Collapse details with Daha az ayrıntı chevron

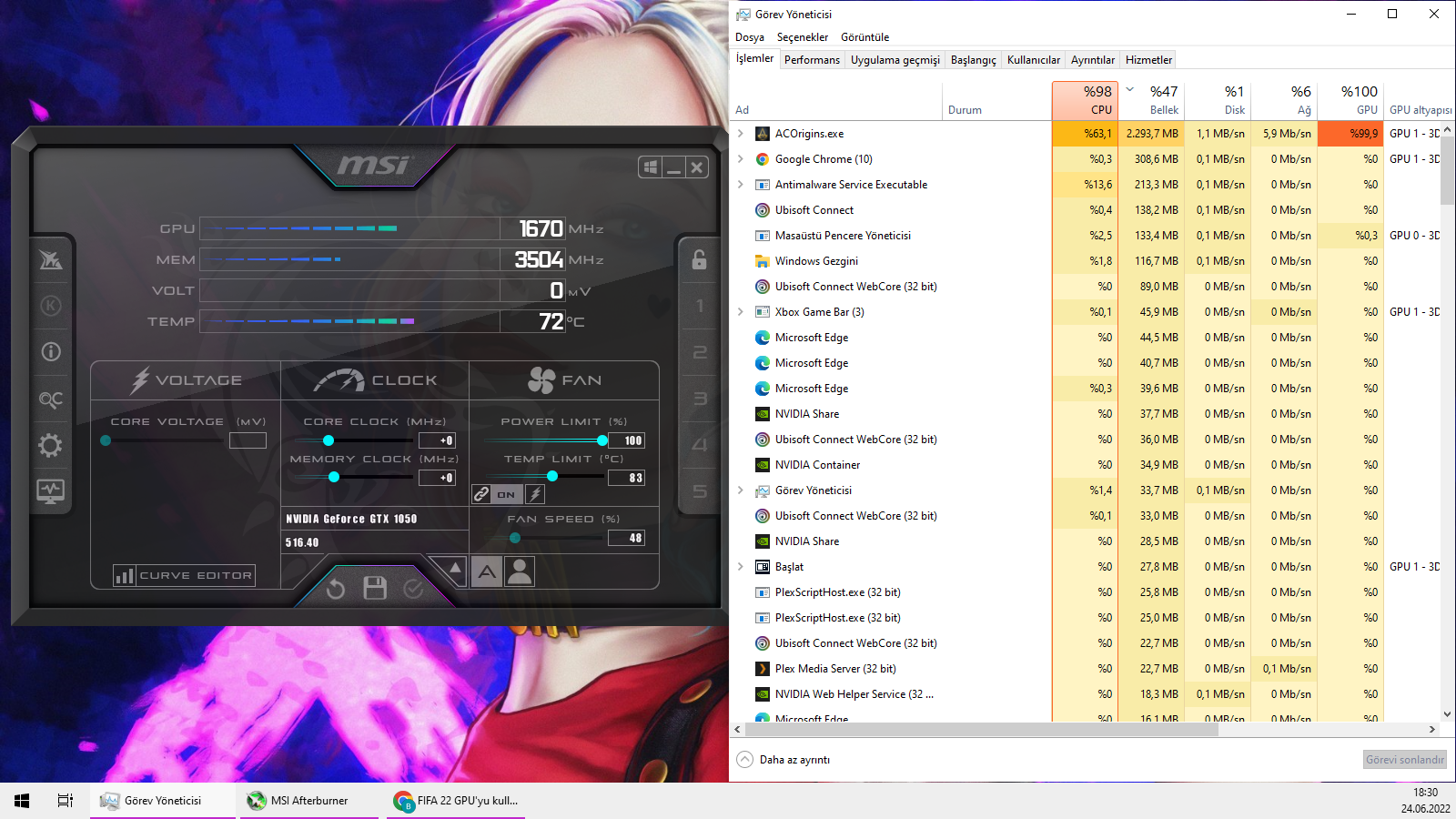[745, 760]
